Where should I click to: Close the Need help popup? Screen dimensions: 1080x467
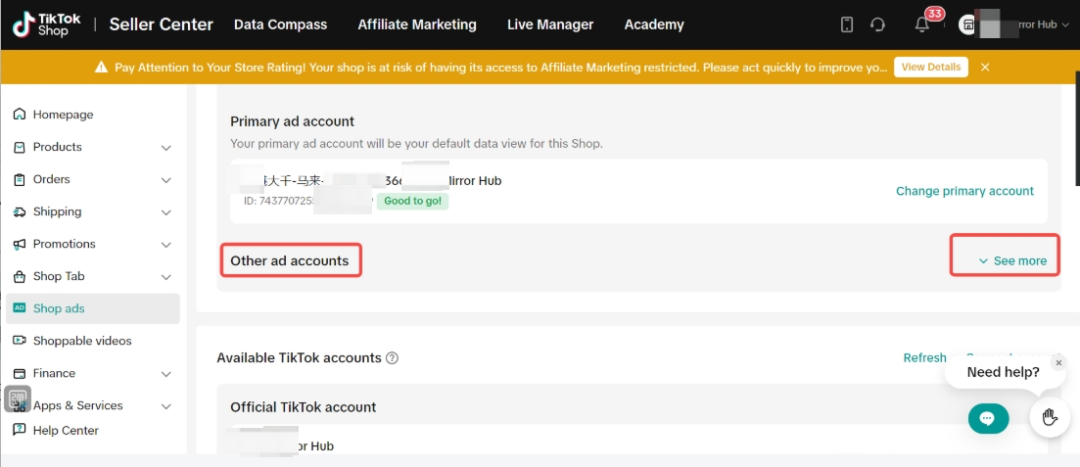(x=1059, y=363)
